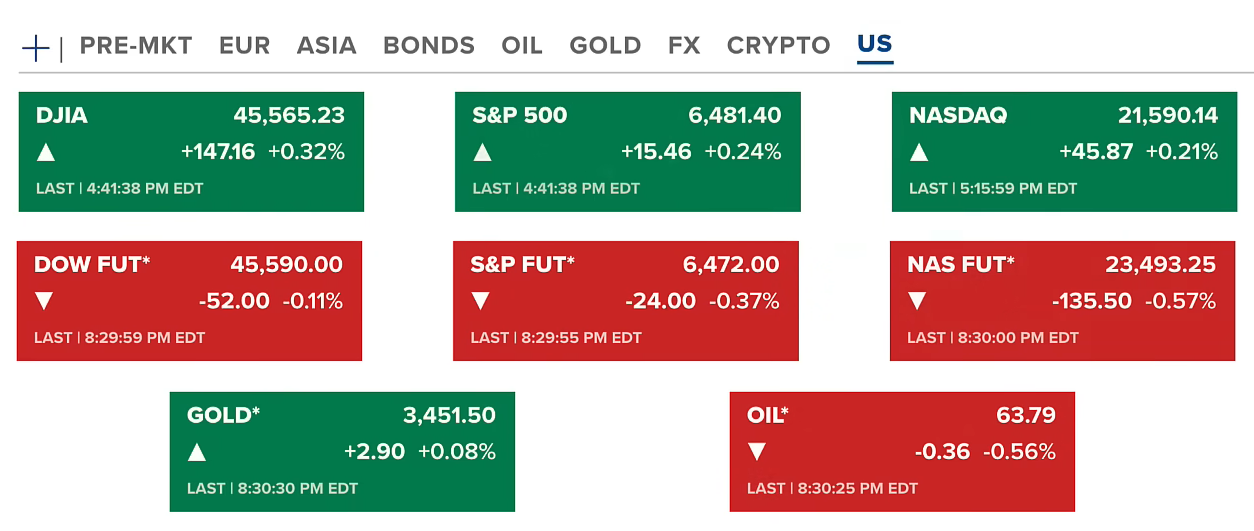Viewport: 1254px width, 531px height.
Task: Click the GOLD up triangle icon
Action: point(197,452)
